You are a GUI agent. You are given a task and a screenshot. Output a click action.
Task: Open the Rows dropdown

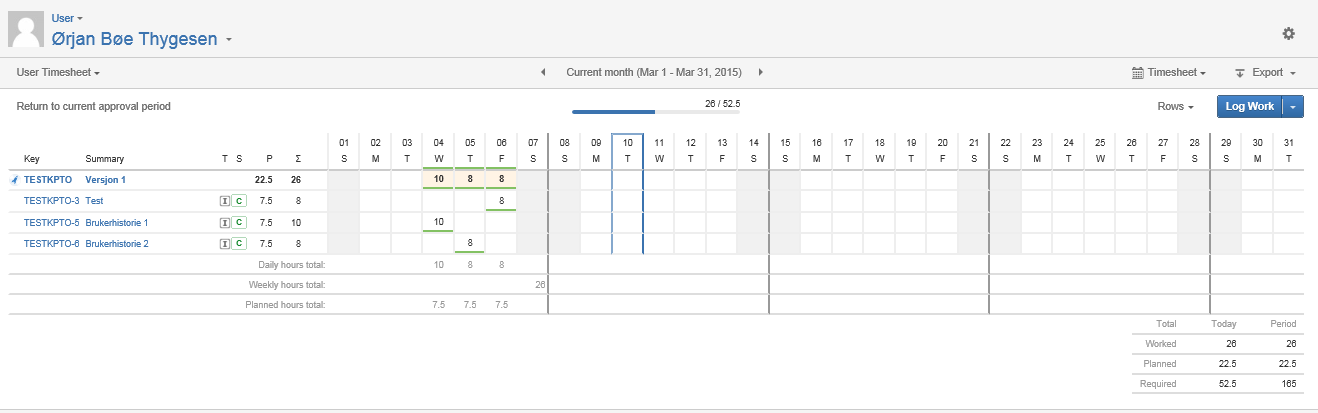coord(1176,106)
